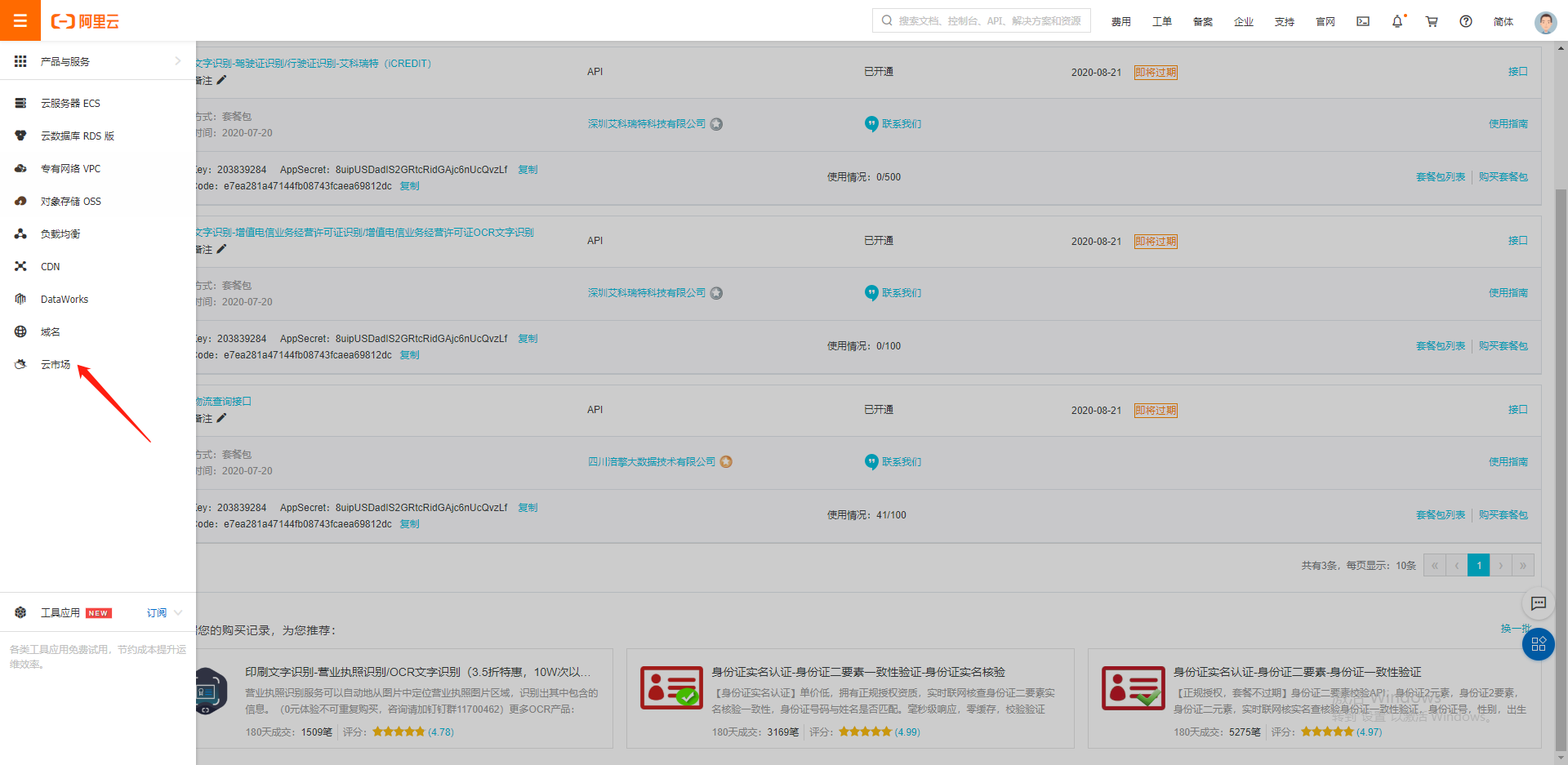Open DataWorks in the sidebar

[x=65, y=299]
